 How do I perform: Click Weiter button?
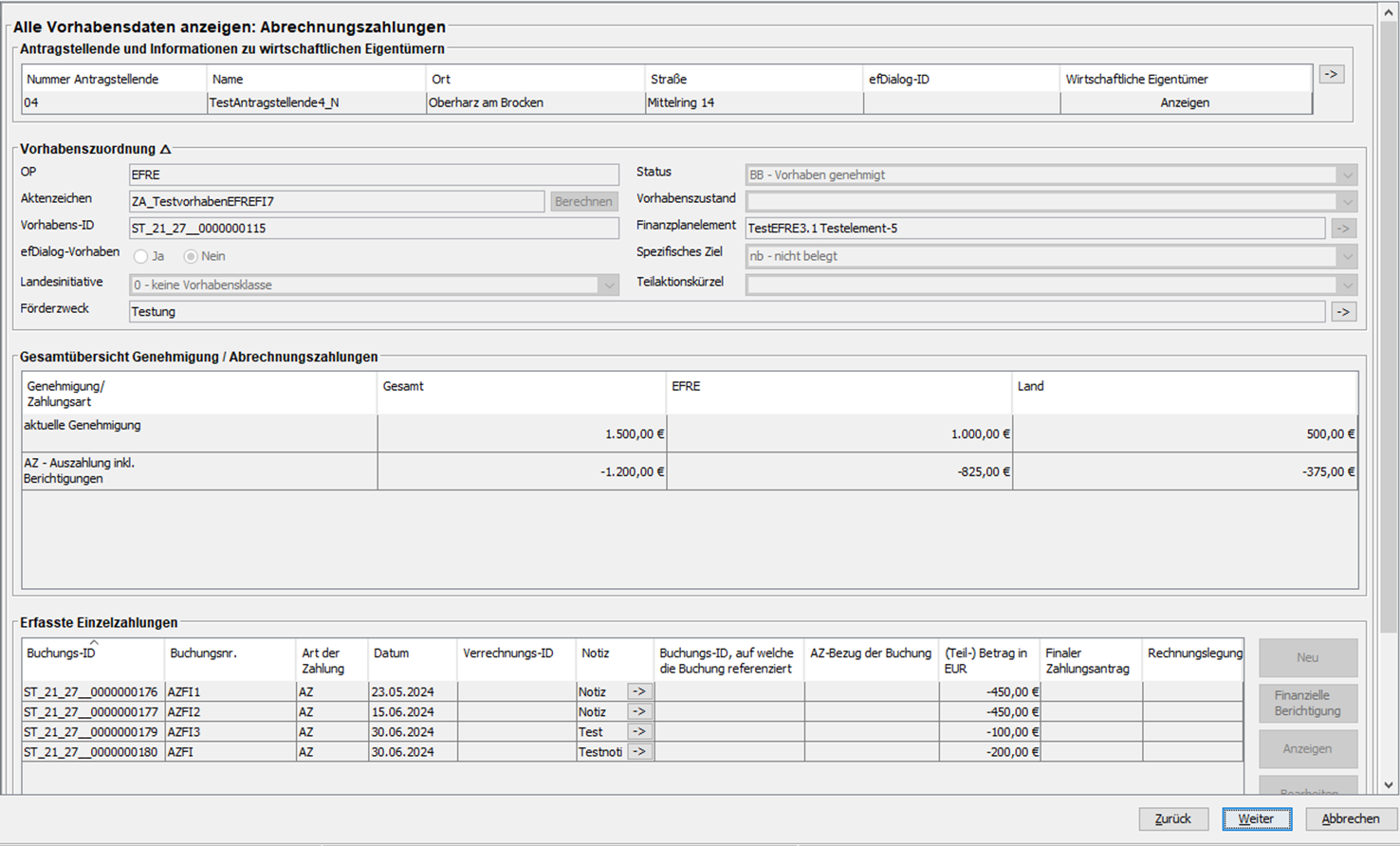click(1256, 818)
